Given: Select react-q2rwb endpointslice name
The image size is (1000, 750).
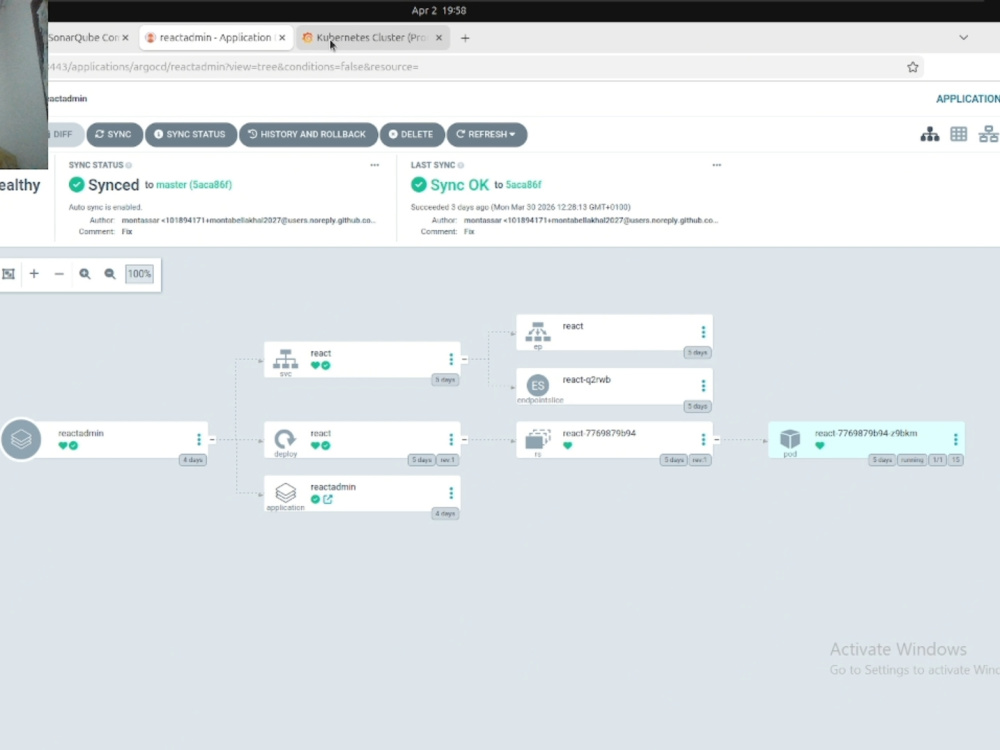Looking at the screenshot, I should point(587,379).
